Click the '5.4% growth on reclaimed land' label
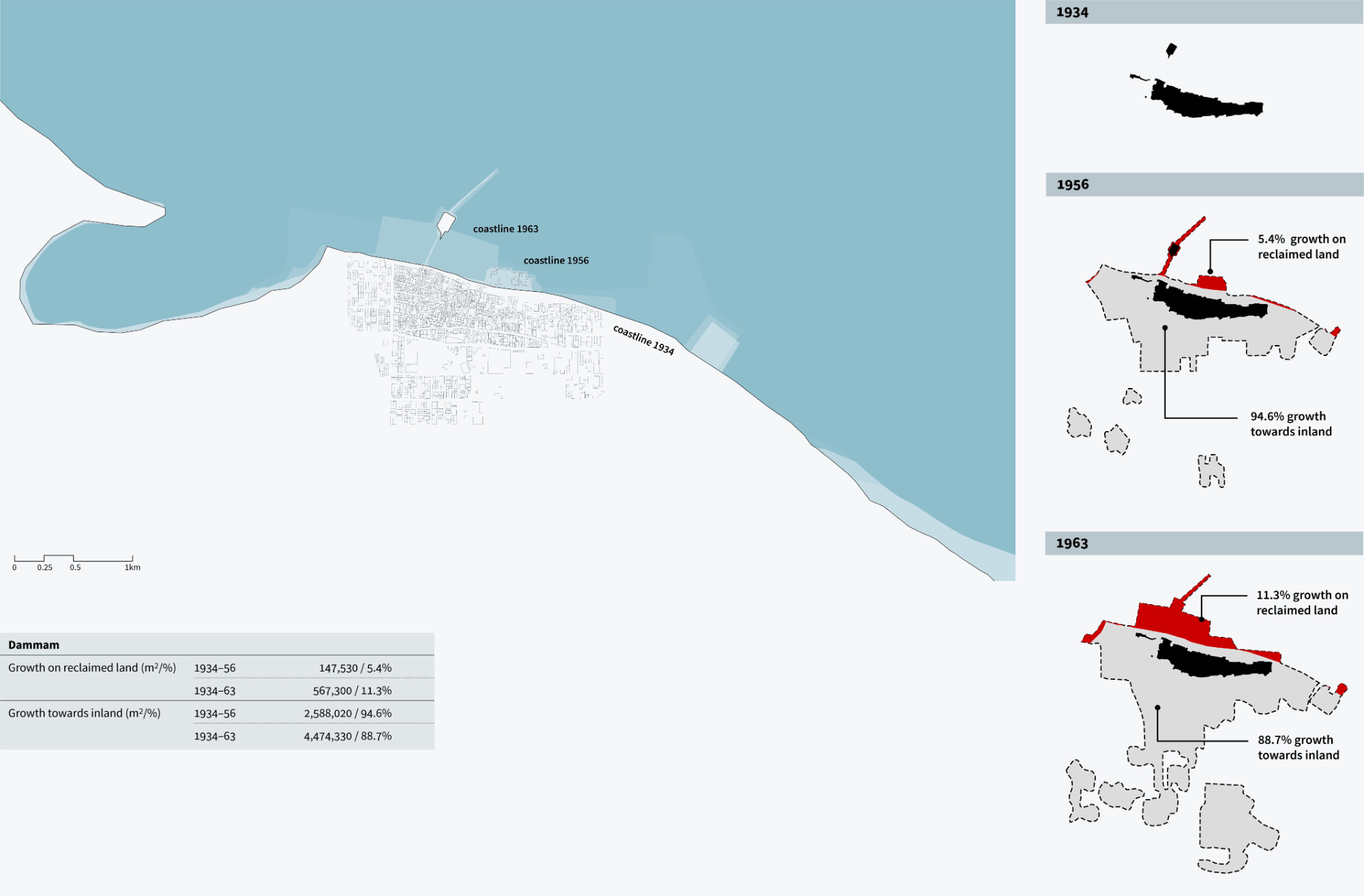This screenshot has width=1364, height=896. click(1301, 247)
